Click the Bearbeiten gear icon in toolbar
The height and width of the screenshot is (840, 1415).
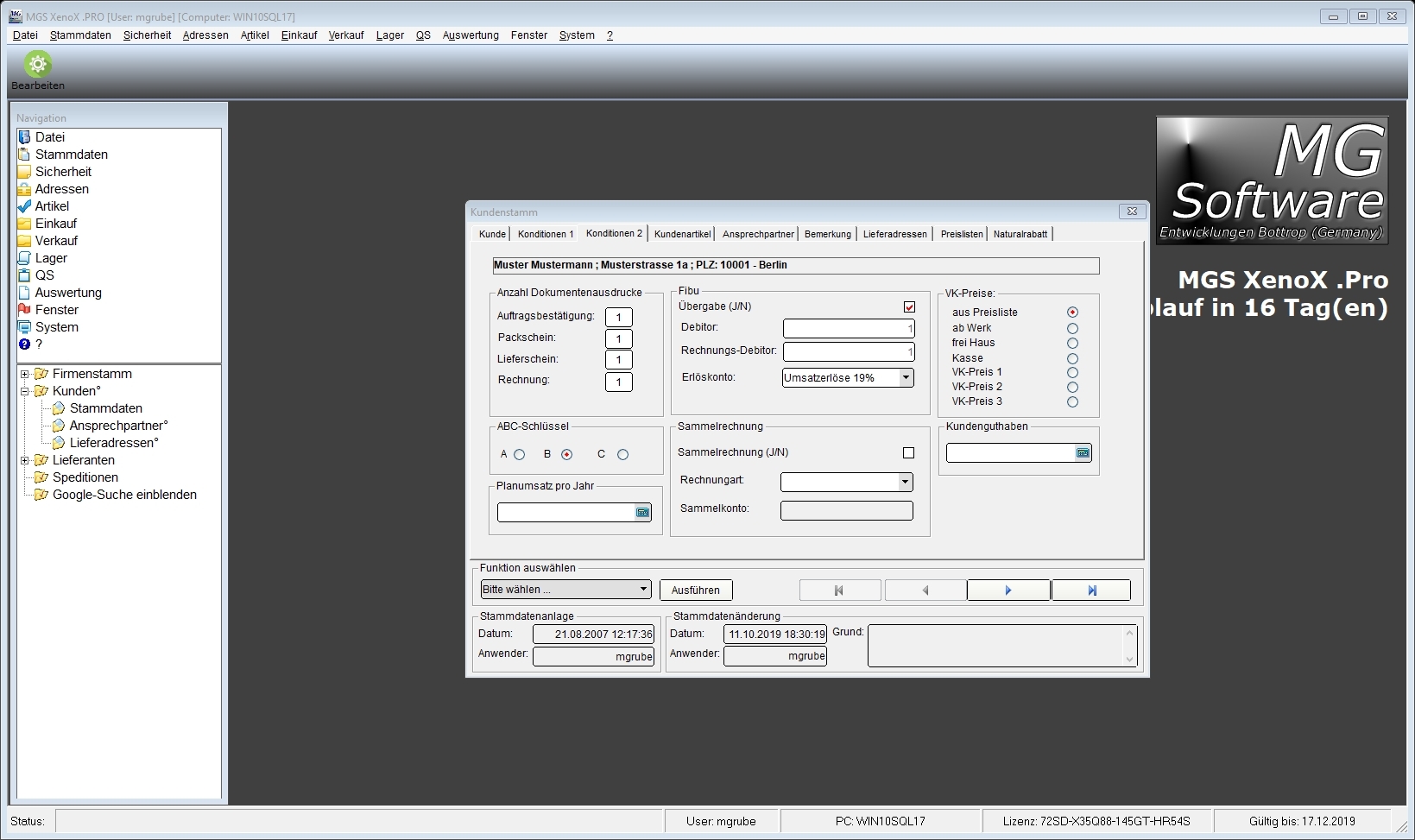pyautogui.click(x=37, y=65)
